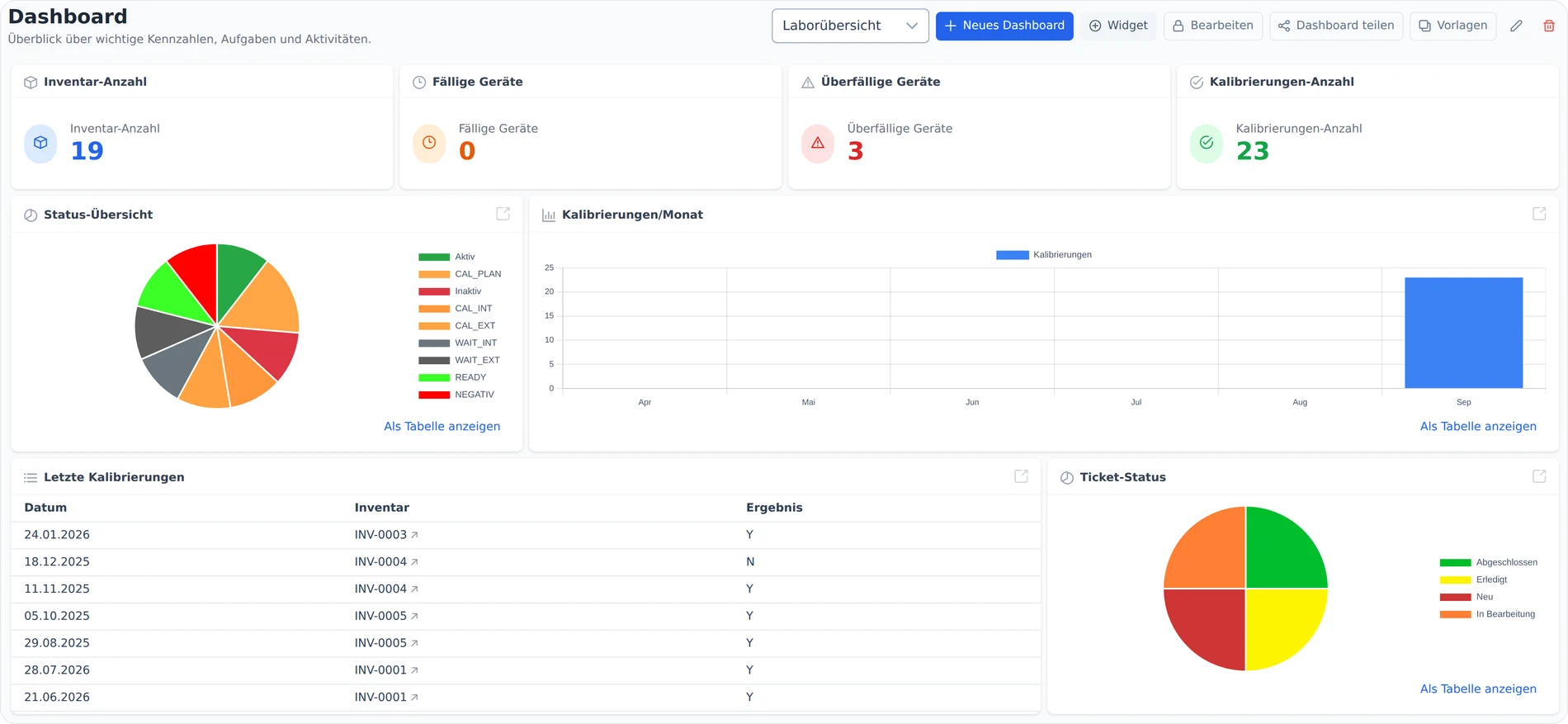Toggle Aktiv legend entry in status chart
The height and width of the screenshot is (724, 1568).
click(446, 257)
